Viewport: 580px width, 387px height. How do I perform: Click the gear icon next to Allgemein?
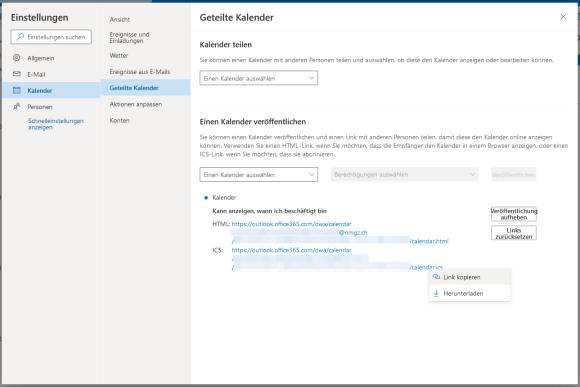[17, 58]
